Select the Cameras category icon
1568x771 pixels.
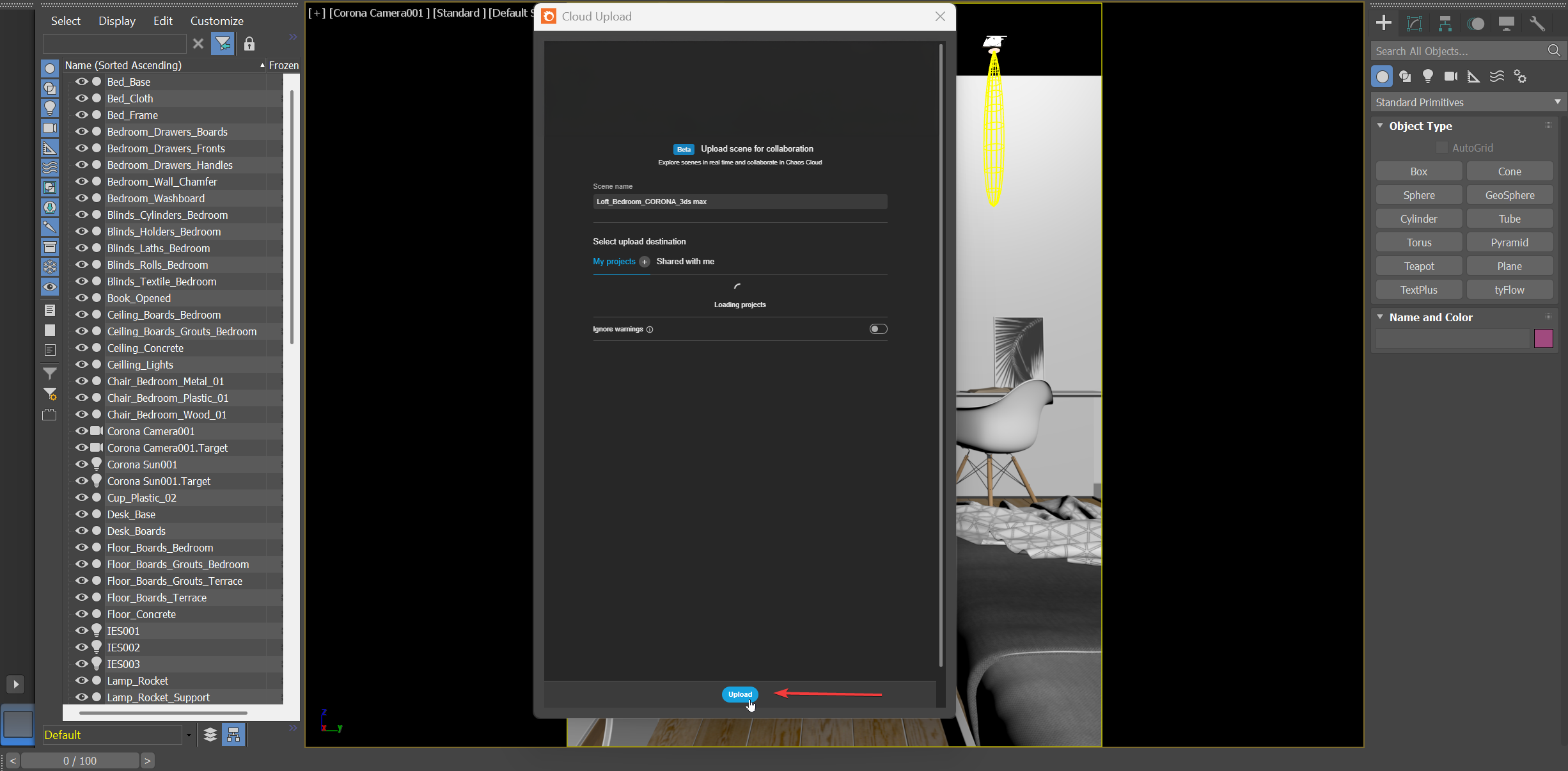point(1451,77)
